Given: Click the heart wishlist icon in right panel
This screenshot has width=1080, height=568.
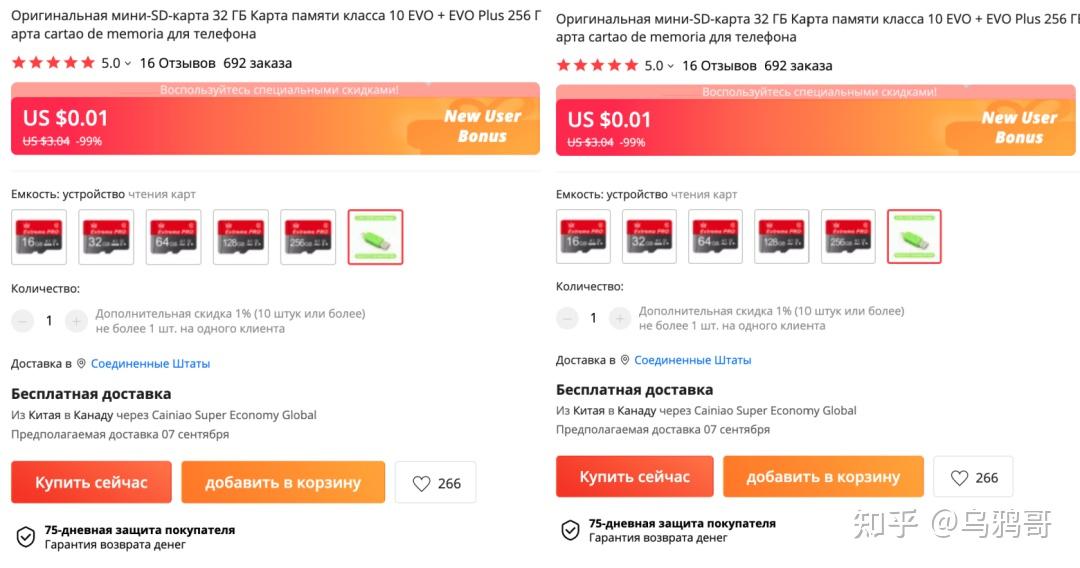Looking at the screenshot, I should (959, 478).
